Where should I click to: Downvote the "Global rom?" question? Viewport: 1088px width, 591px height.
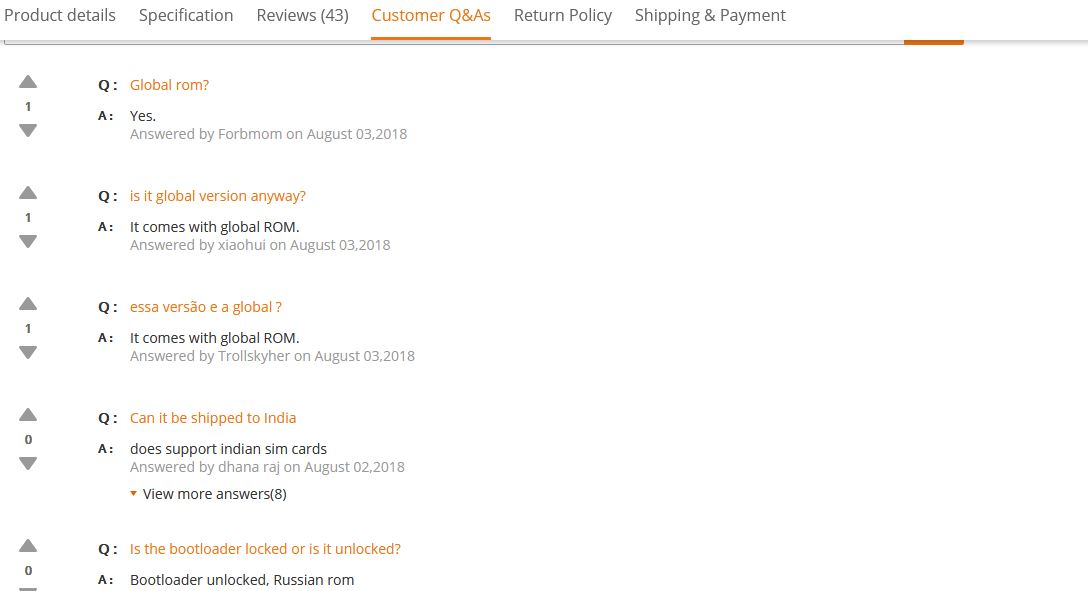pos(28,130)
